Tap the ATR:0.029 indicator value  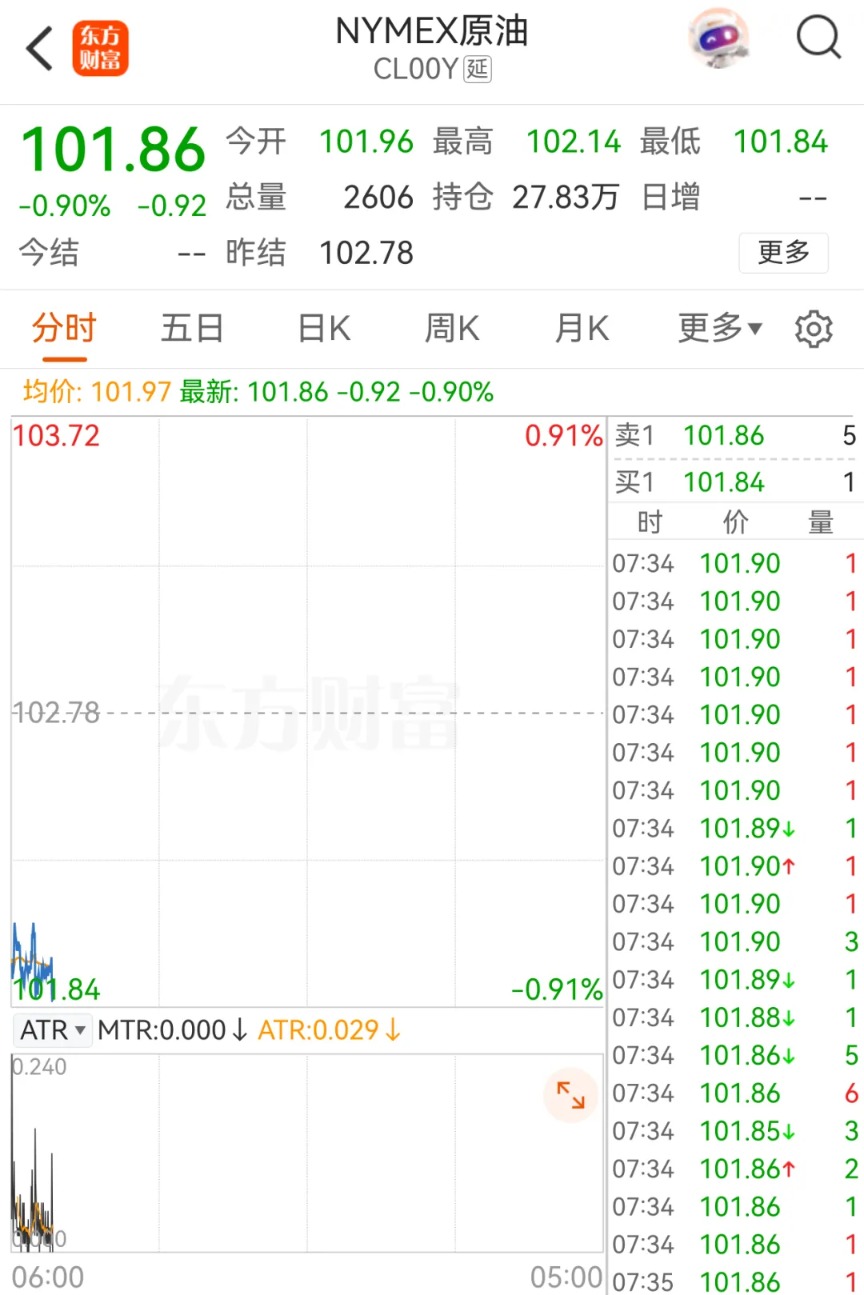point(329,1030)
